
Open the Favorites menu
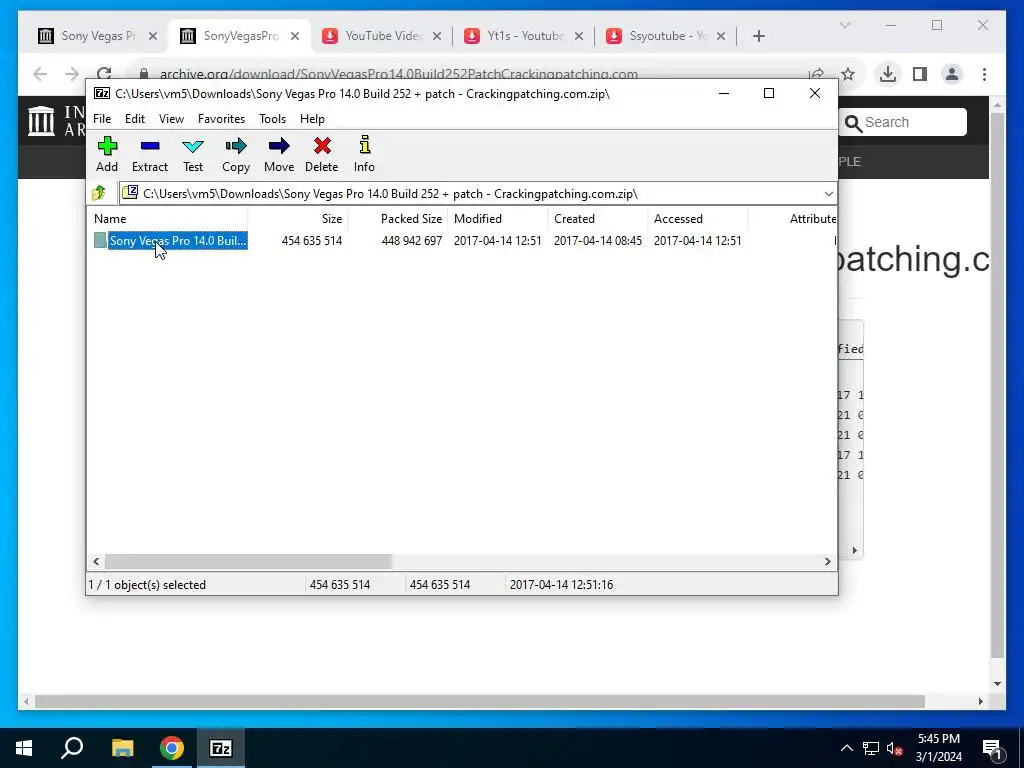point(221,118)
